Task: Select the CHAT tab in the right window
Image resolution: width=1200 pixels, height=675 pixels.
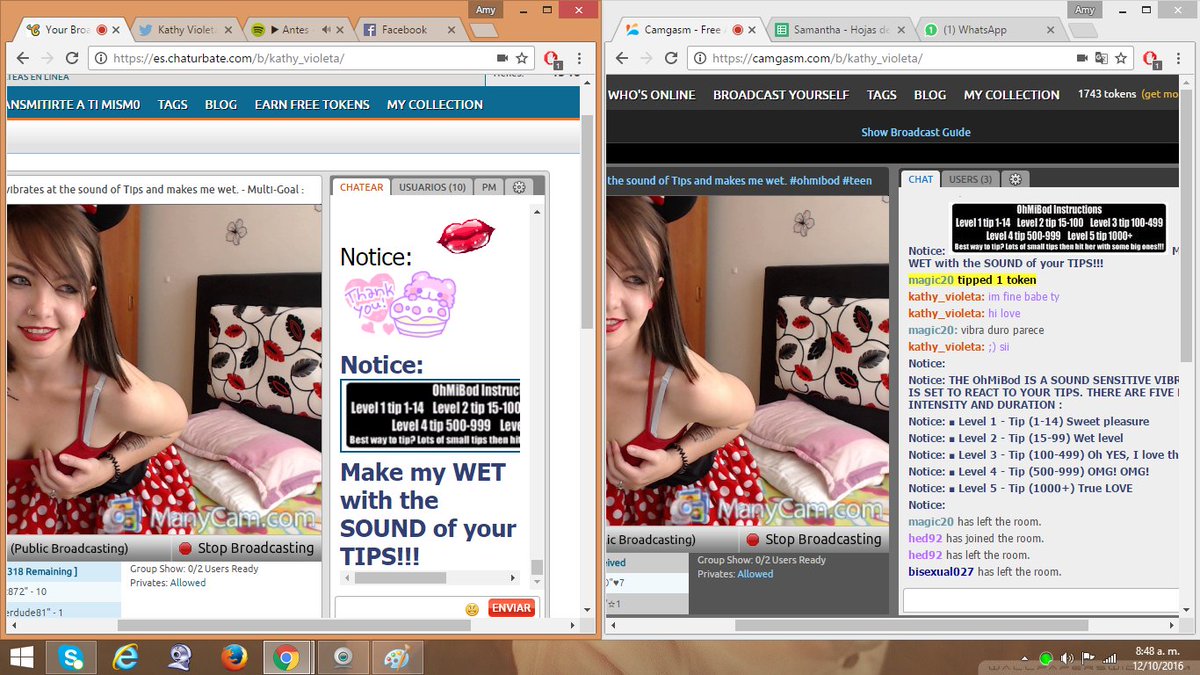Action: coord(921,179)
